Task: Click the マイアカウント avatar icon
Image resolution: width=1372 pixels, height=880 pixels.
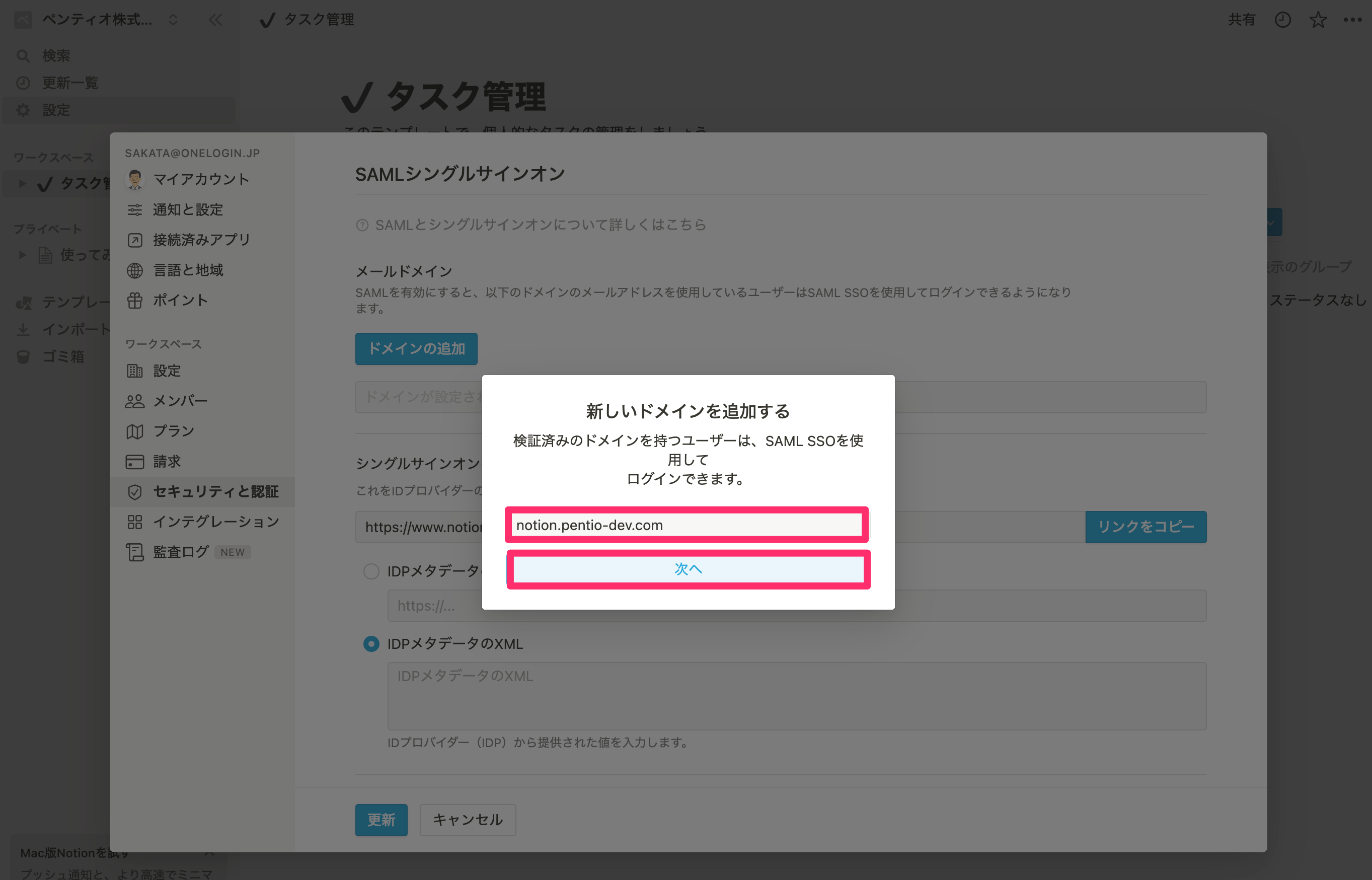Action: point(135,179)
